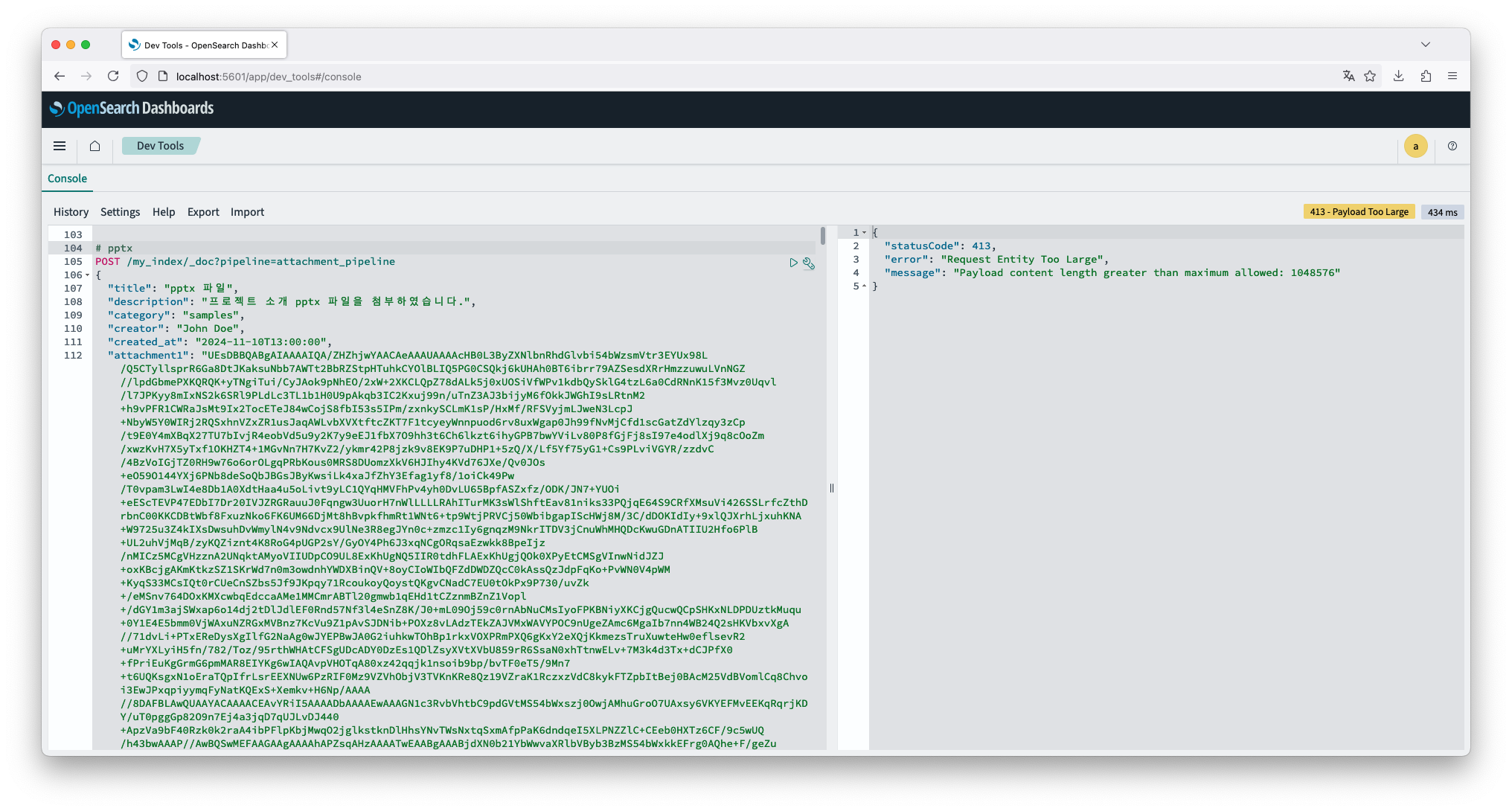Open the History menu
The width and height of the screenshot is (1512, 811).
[x=71, y=212]
